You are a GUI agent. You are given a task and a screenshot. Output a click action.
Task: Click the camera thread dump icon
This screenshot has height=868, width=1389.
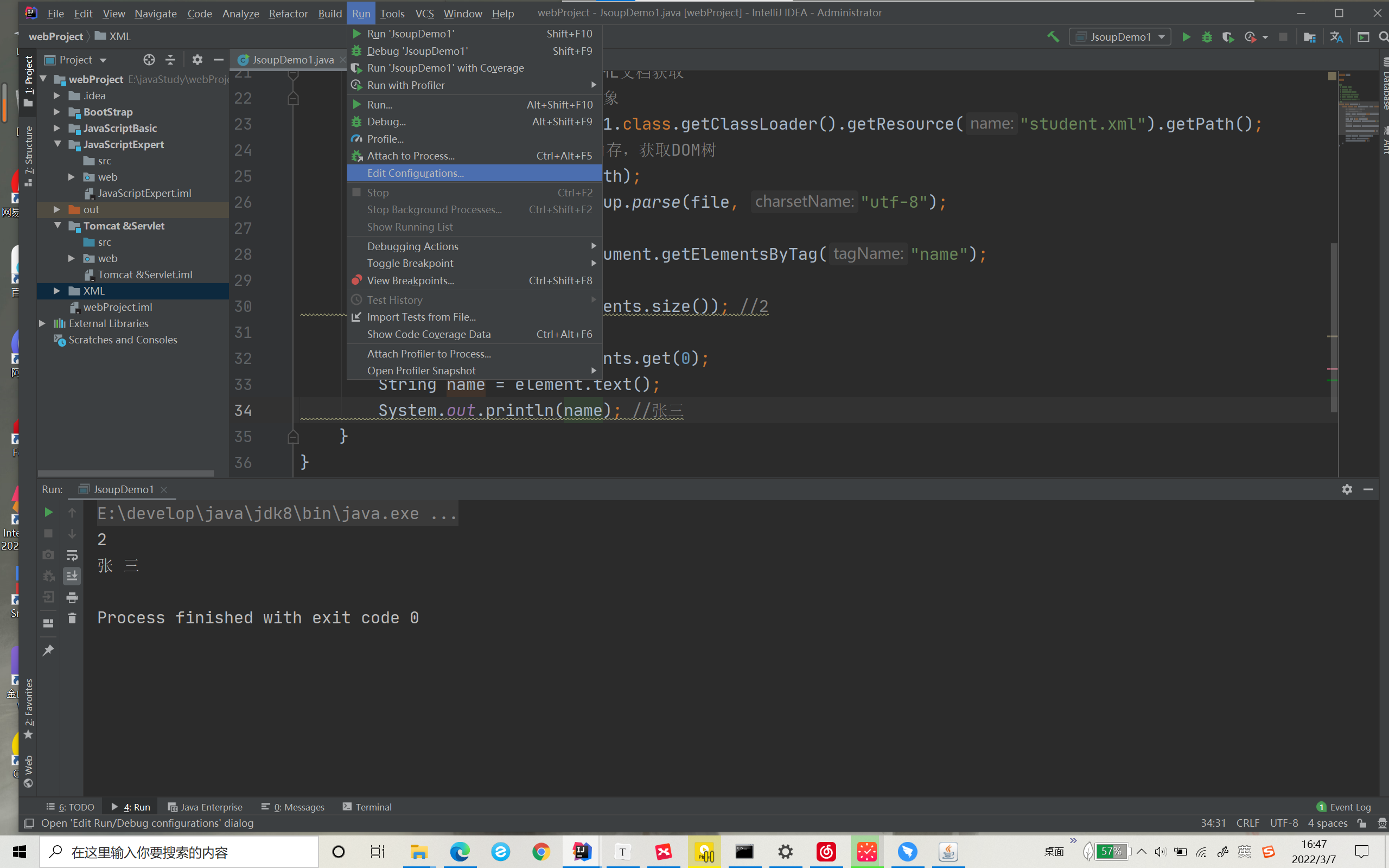(x=48, y=554)
